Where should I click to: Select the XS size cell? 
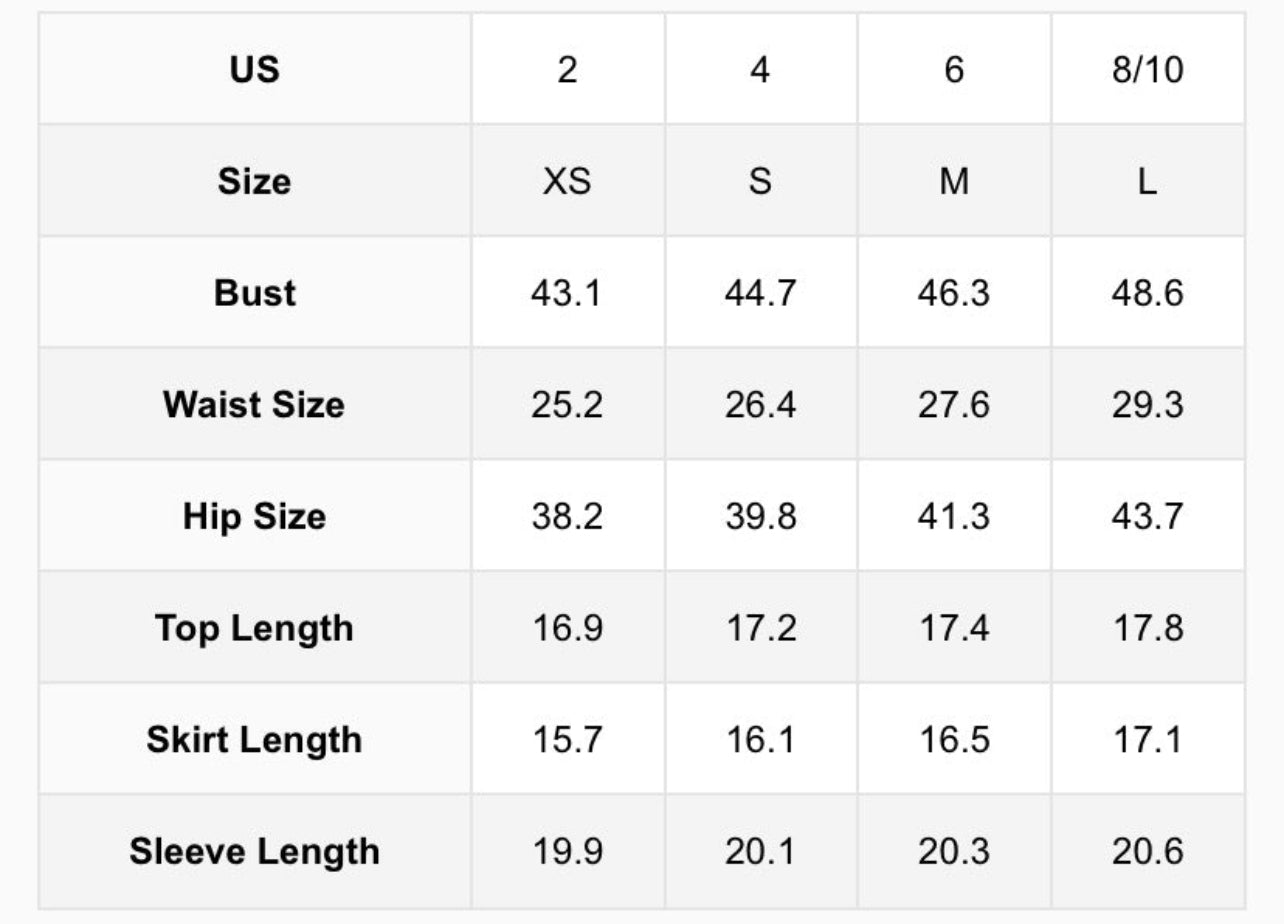tap(567, 181)
